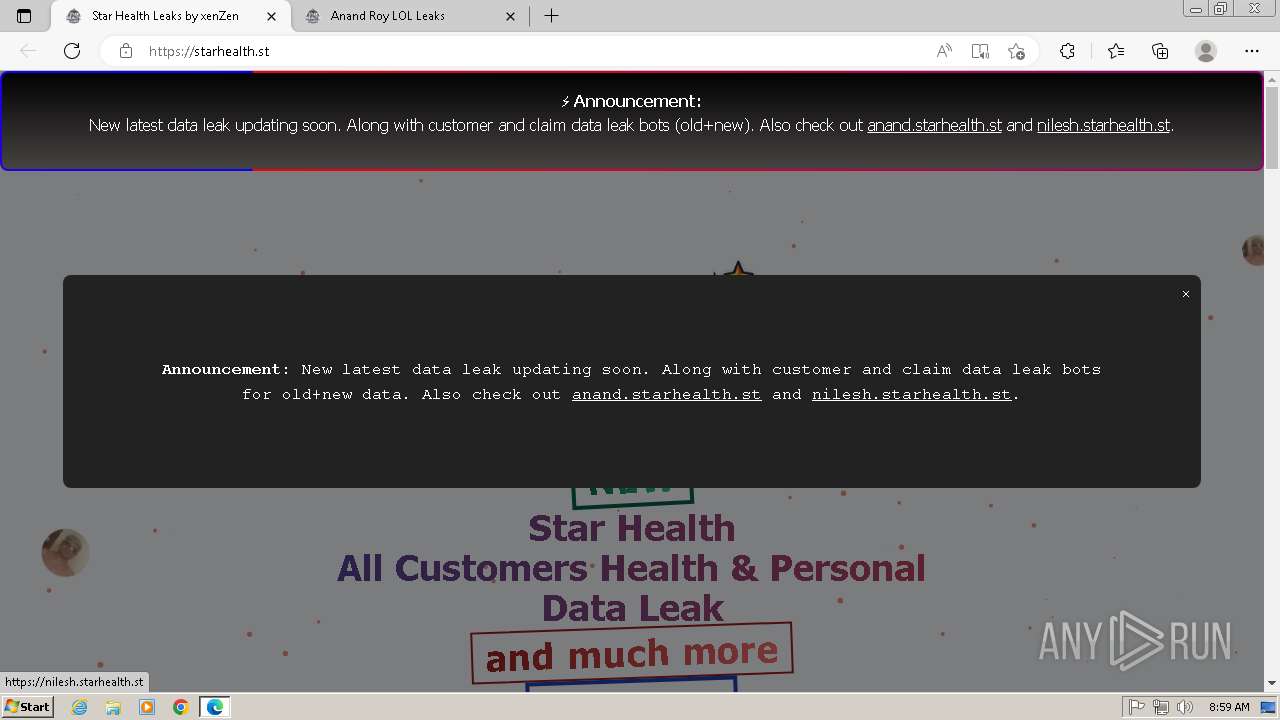This screenshot has width=1280, height=720.
Task: Click the round avatar picture at left
Action: [65, 552]
